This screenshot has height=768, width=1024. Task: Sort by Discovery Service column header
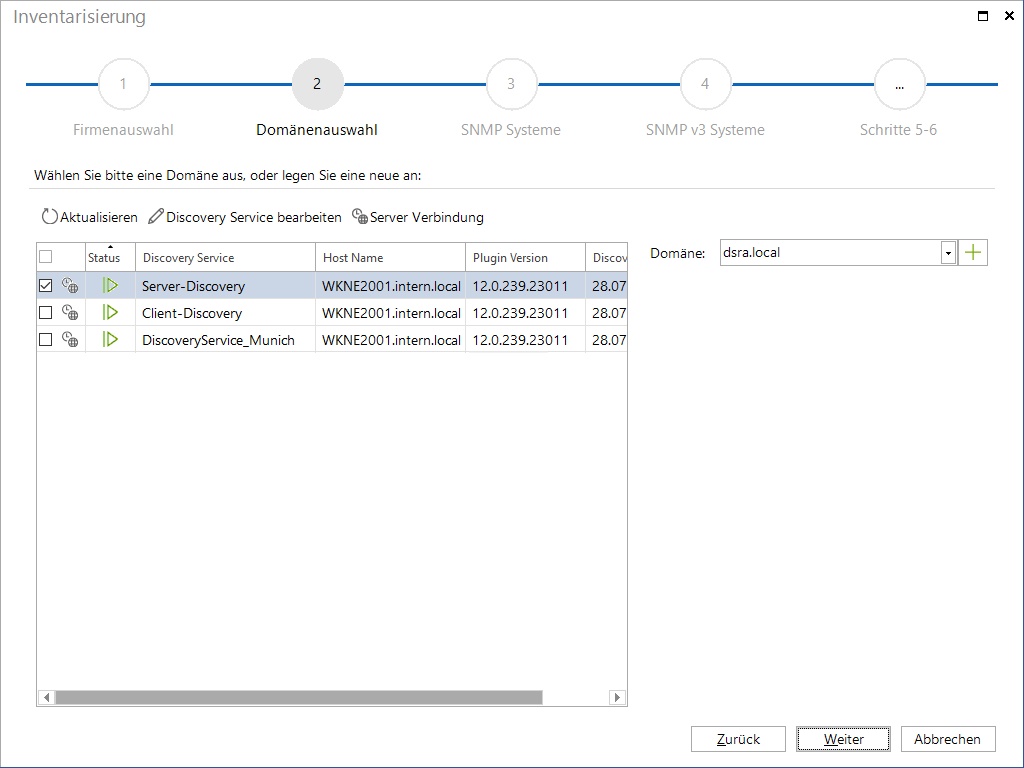point(225,258)
